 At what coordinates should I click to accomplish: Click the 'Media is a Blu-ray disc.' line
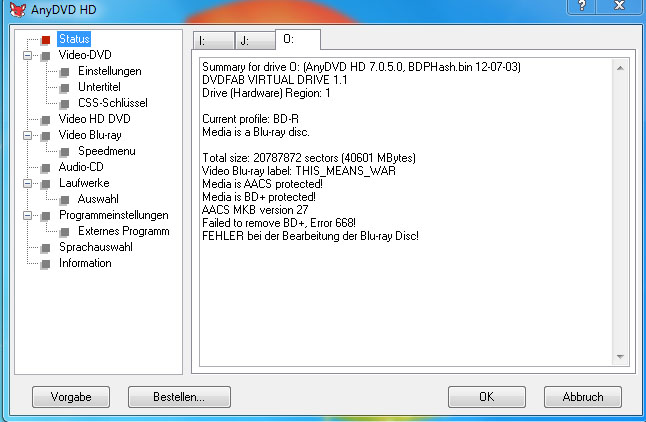tap(256, 132)
